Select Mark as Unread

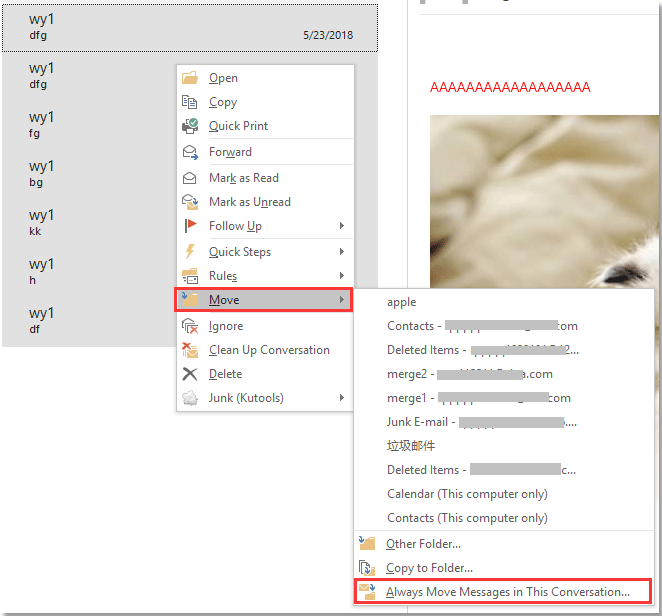pos(265,202)
